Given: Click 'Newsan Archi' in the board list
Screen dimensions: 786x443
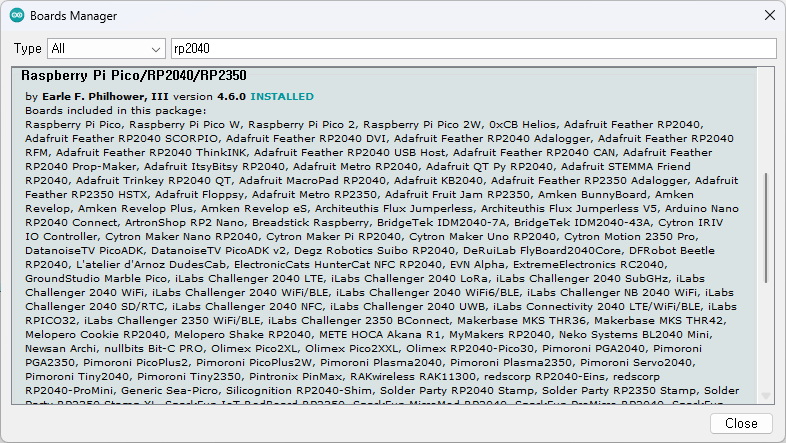Looking at the screenshot, I should pyautogui.click(x=61, y=348).
